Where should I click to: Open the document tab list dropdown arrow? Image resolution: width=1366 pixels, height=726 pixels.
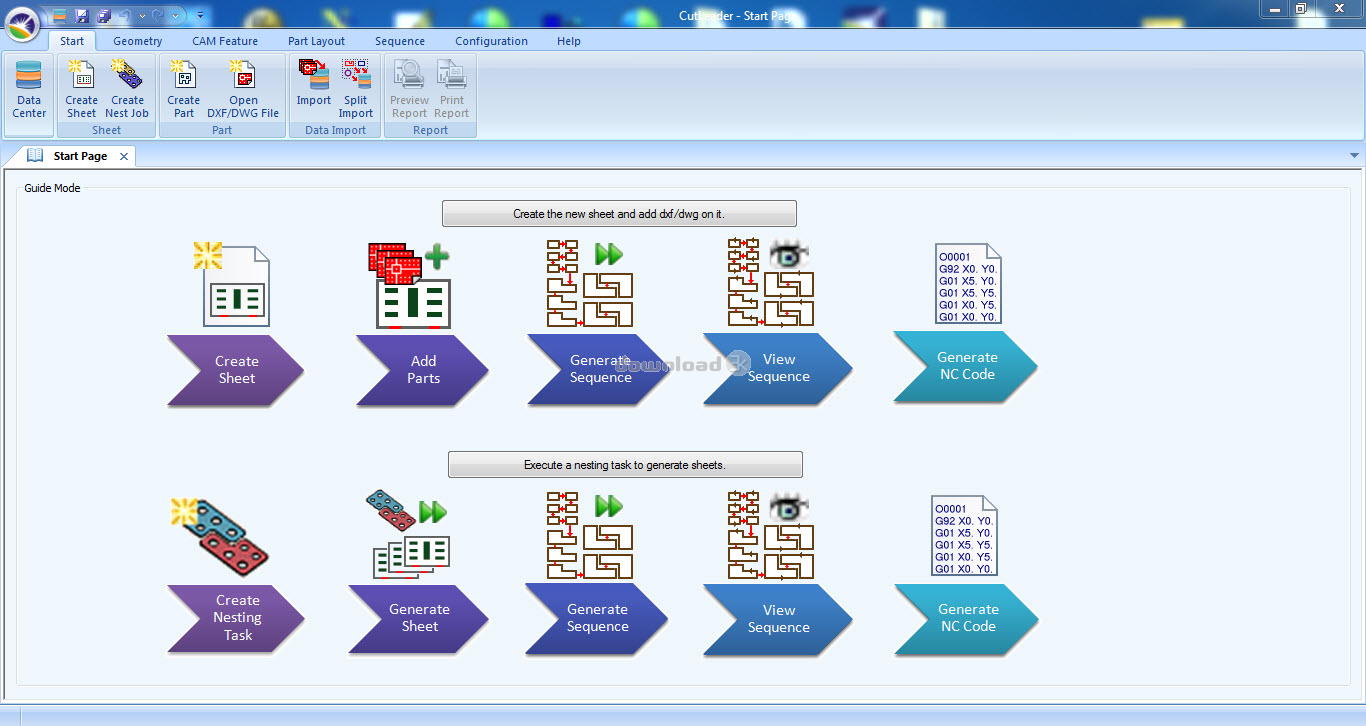coord(1355,156)
